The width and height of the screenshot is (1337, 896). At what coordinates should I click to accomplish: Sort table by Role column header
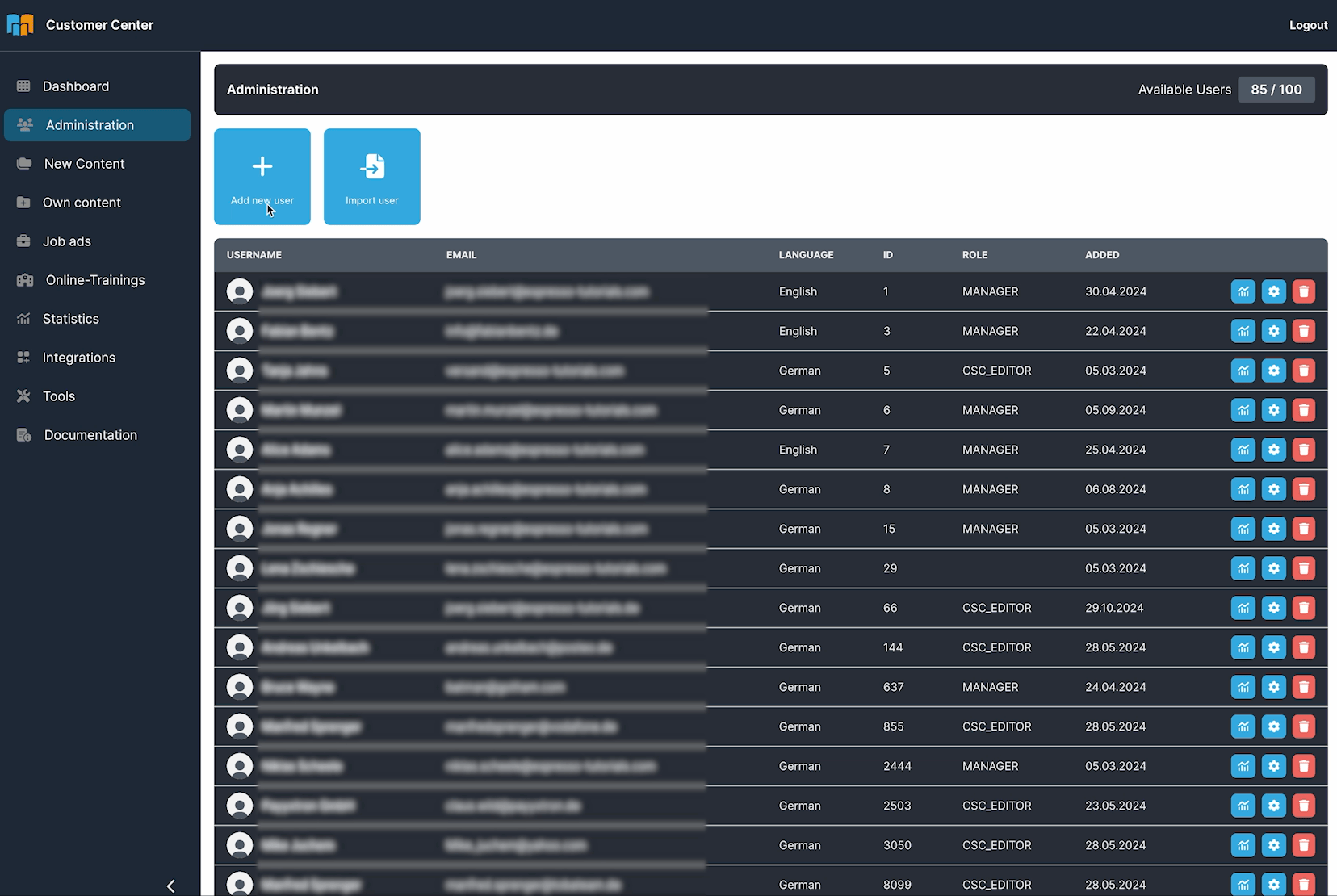coord(974,255)
